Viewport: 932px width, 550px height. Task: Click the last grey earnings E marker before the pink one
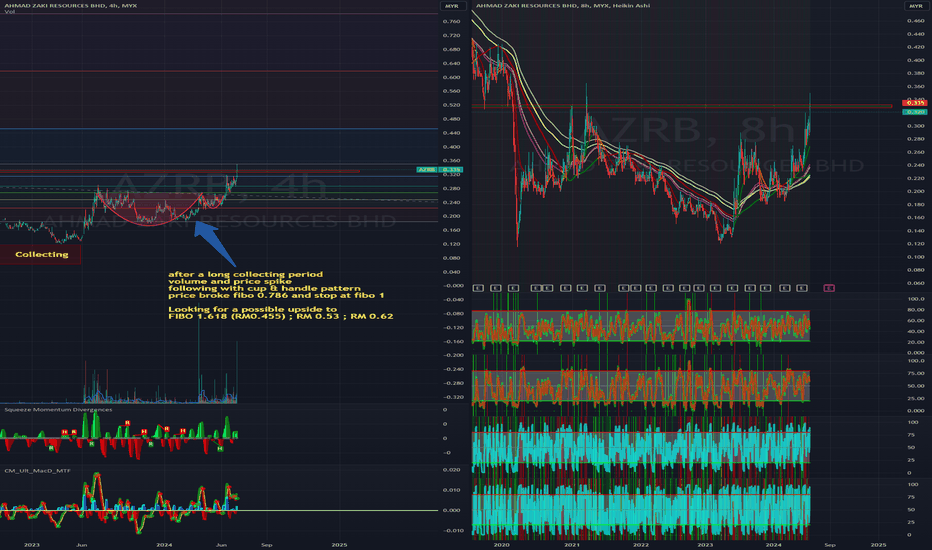[802, 288]
